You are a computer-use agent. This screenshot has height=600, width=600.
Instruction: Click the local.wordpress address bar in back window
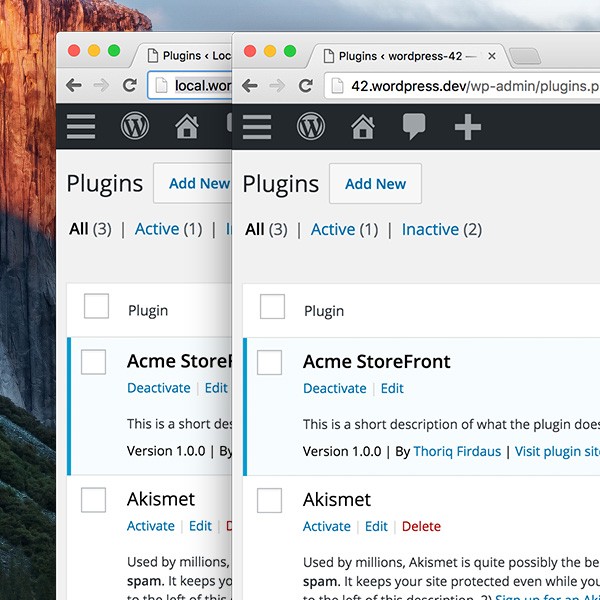(190, 85)
